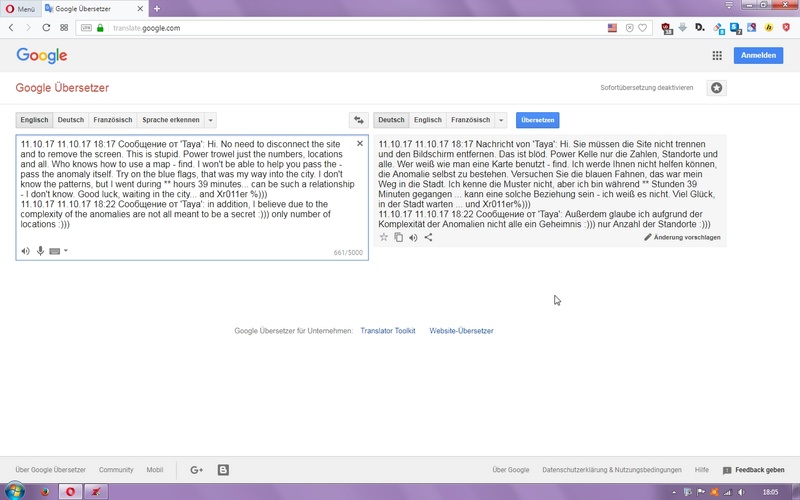This screenshot has width=800, height=500.
Task: Click the VPN badge in address bar
Action: click(86, 28)
